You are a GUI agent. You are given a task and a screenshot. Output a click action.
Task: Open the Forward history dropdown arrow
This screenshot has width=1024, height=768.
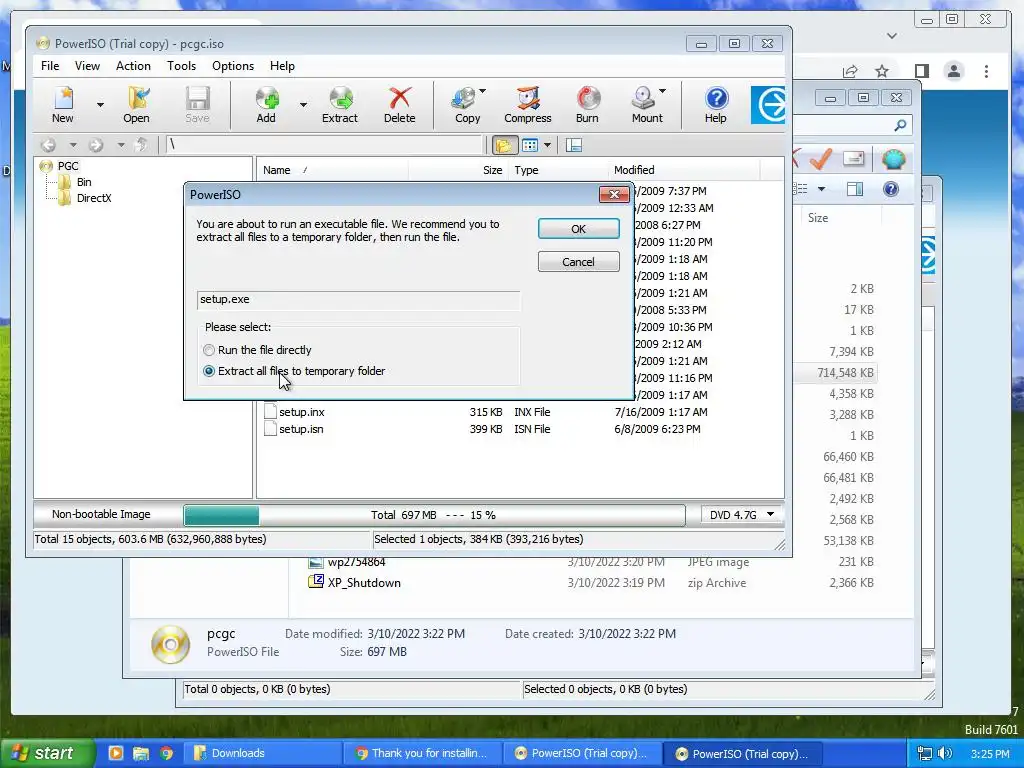click(121, 145)
